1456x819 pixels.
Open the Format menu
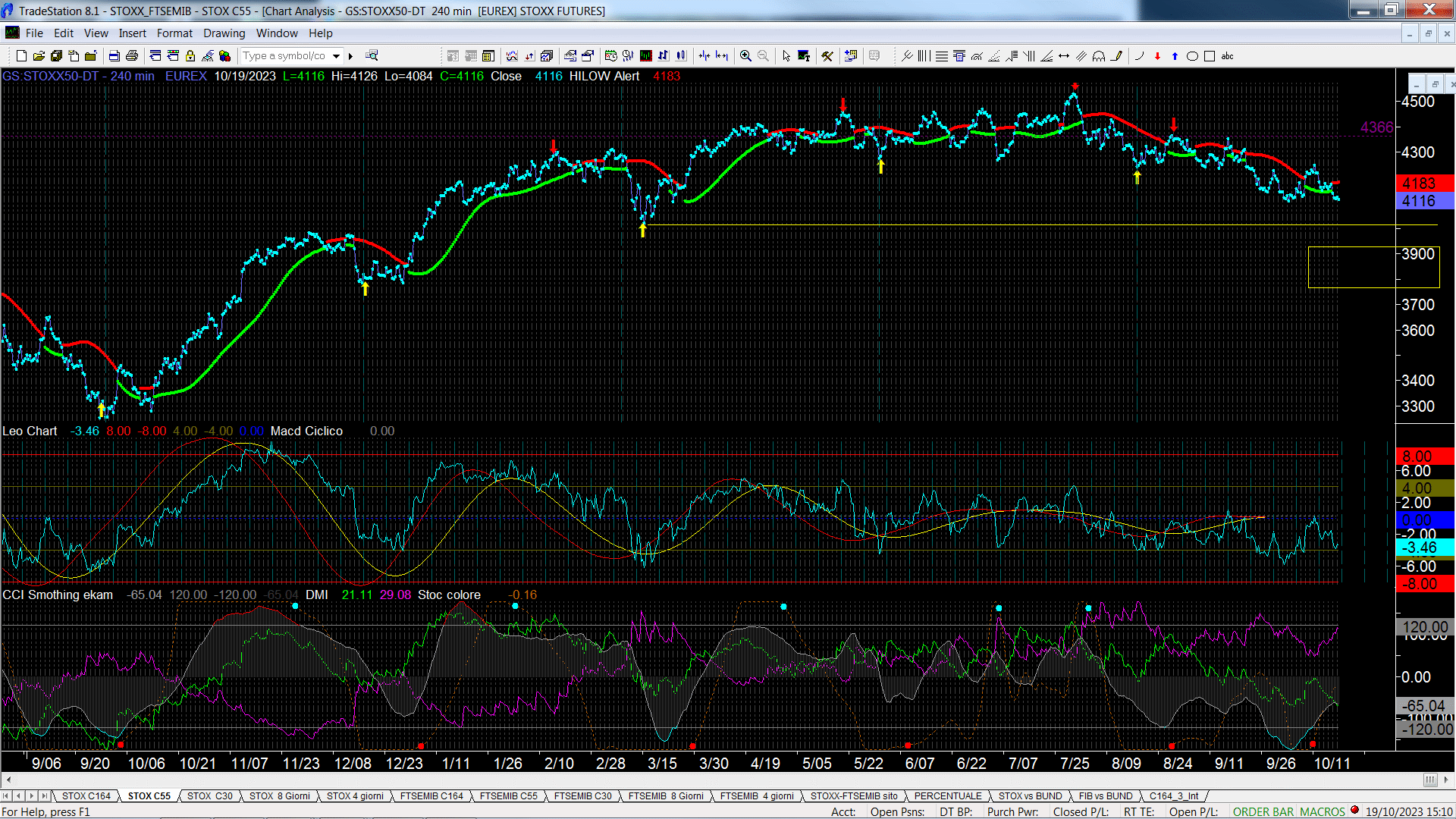pos(174,33)
